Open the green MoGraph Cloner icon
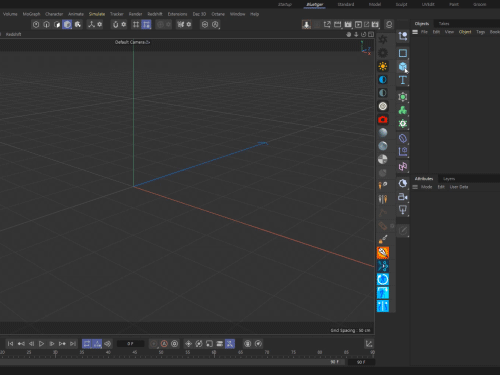Image resolution: width=500 pixels, height=375 pixels. point(403,110)
